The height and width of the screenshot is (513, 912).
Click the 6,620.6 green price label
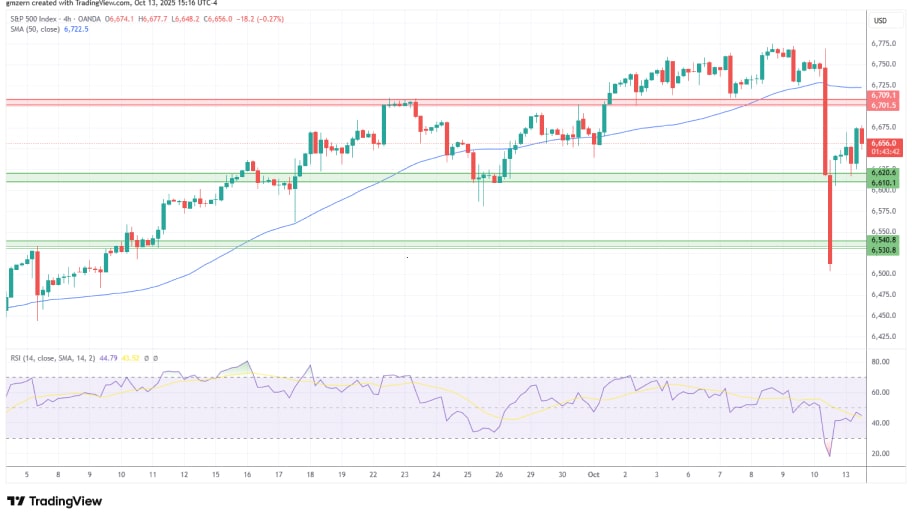pyautogui.click(x=884, y=174)
